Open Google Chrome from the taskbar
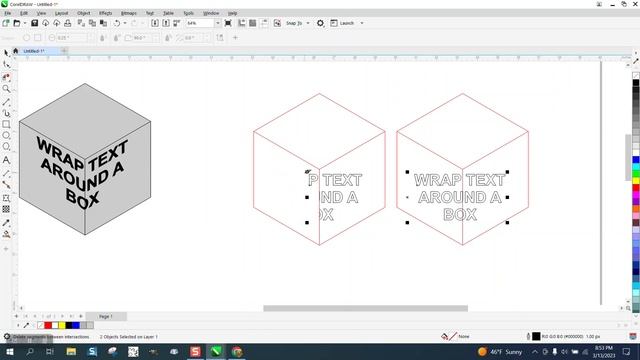This screenshot has width=640, height=360. pyautogui.click(x=237, y=351)
